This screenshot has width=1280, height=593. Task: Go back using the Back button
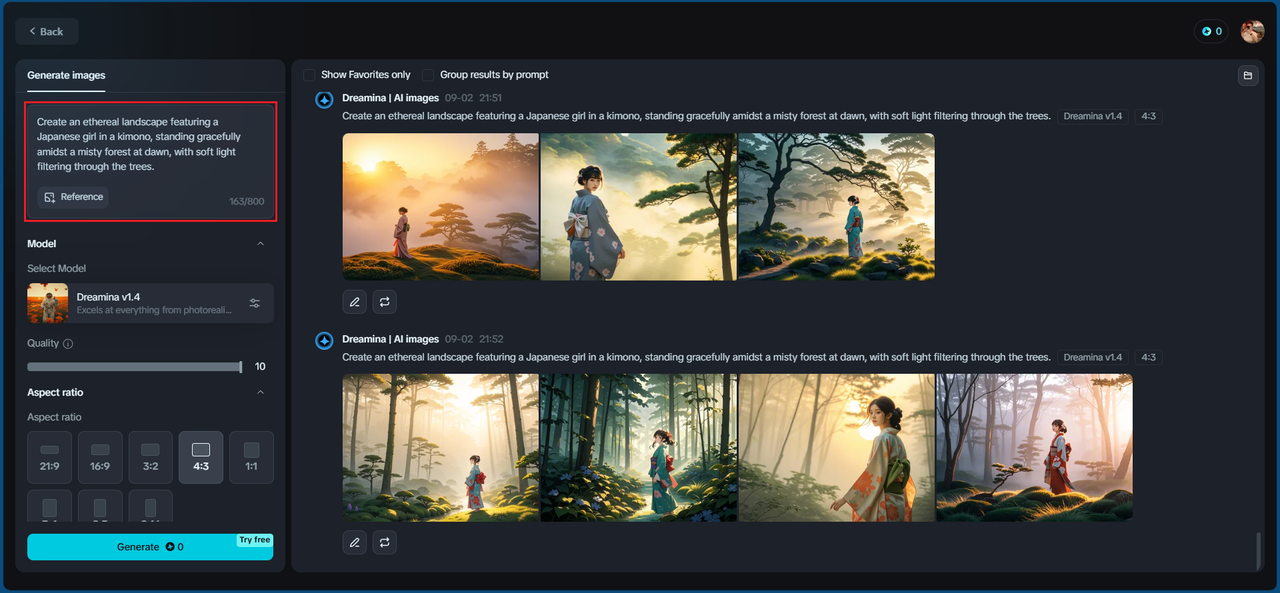[x=47, y=31]
